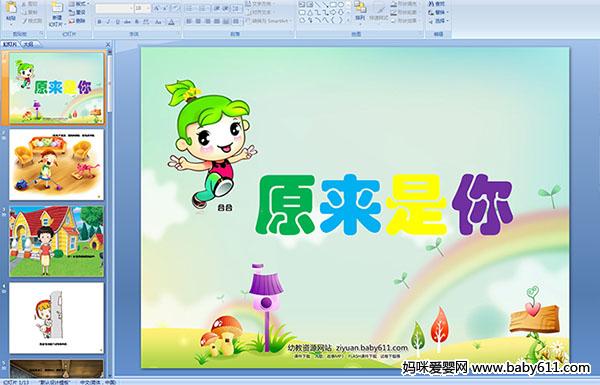Select the second slide thumbnail with room scene
600x385 pixels.
point(56,165)
